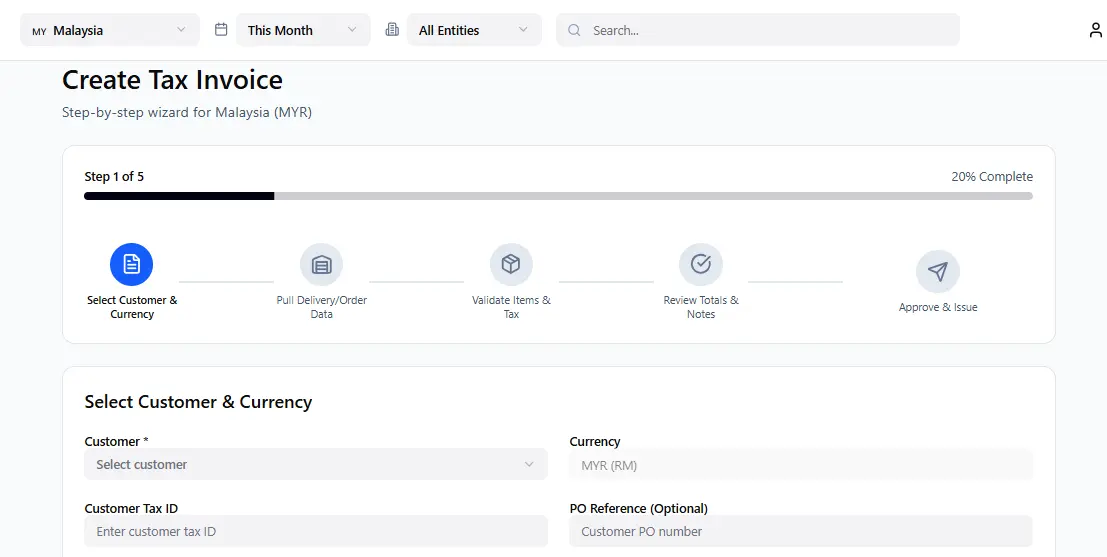Viewport: 1107px width, 557px height.
Task: Click the Customer Tax ID field
Action: click(315, 531)
